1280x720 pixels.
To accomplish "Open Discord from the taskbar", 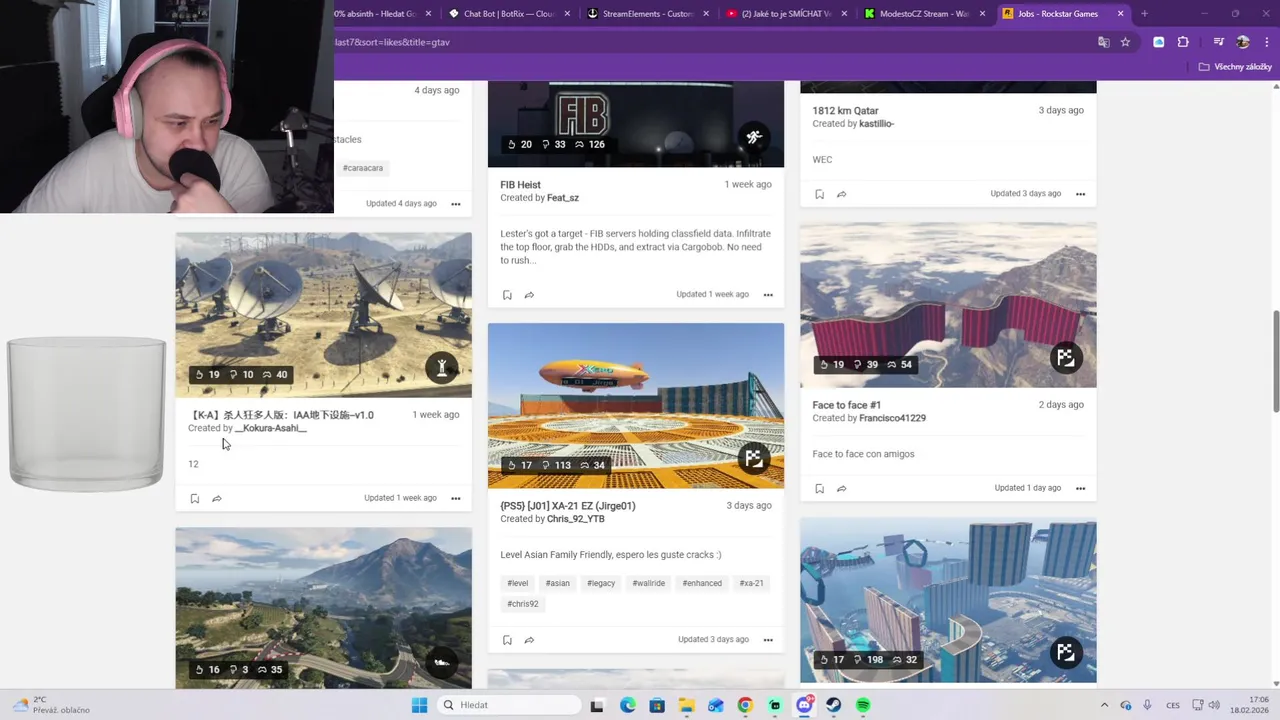I will (804, 705).
